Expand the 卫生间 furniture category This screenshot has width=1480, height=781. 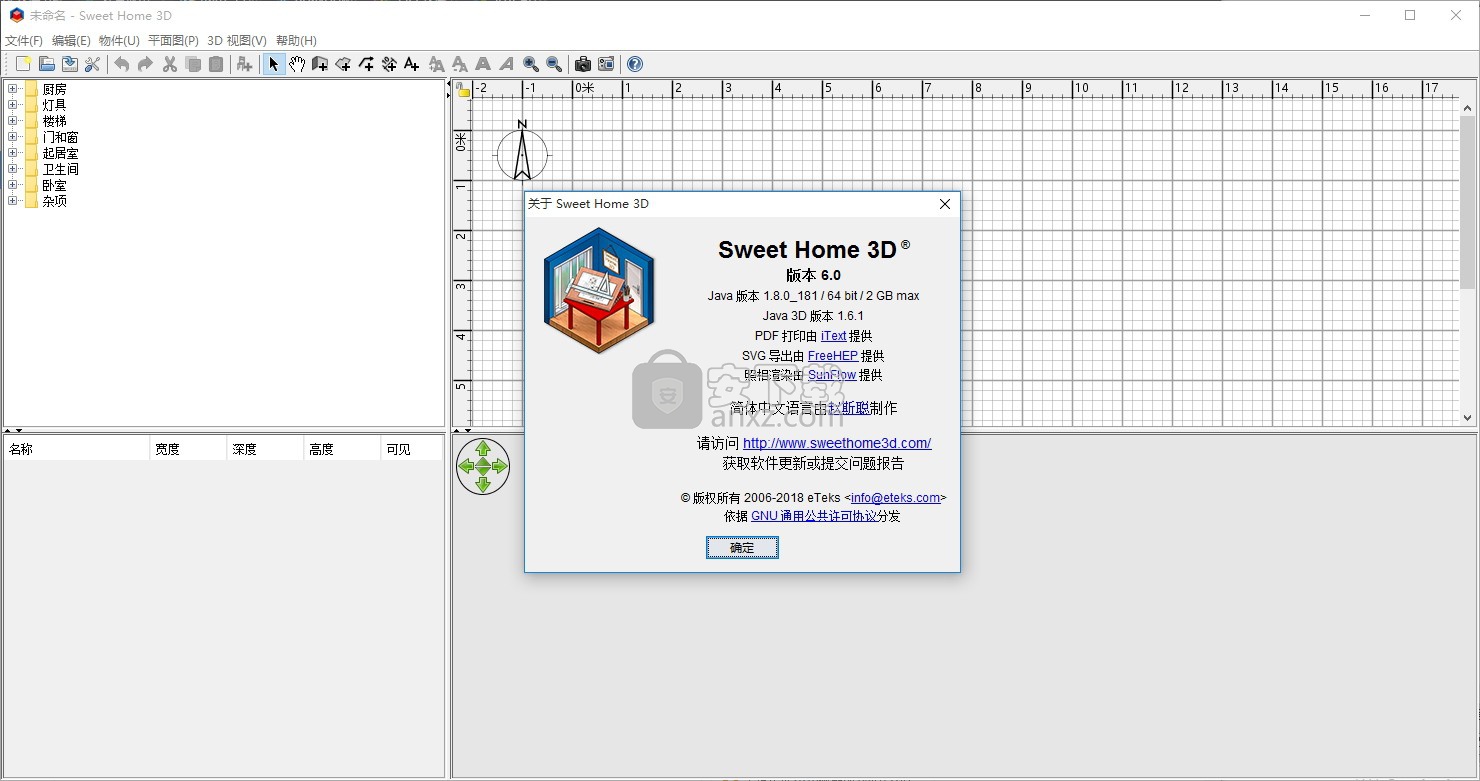pyautogui.click(x=13, y=169)
